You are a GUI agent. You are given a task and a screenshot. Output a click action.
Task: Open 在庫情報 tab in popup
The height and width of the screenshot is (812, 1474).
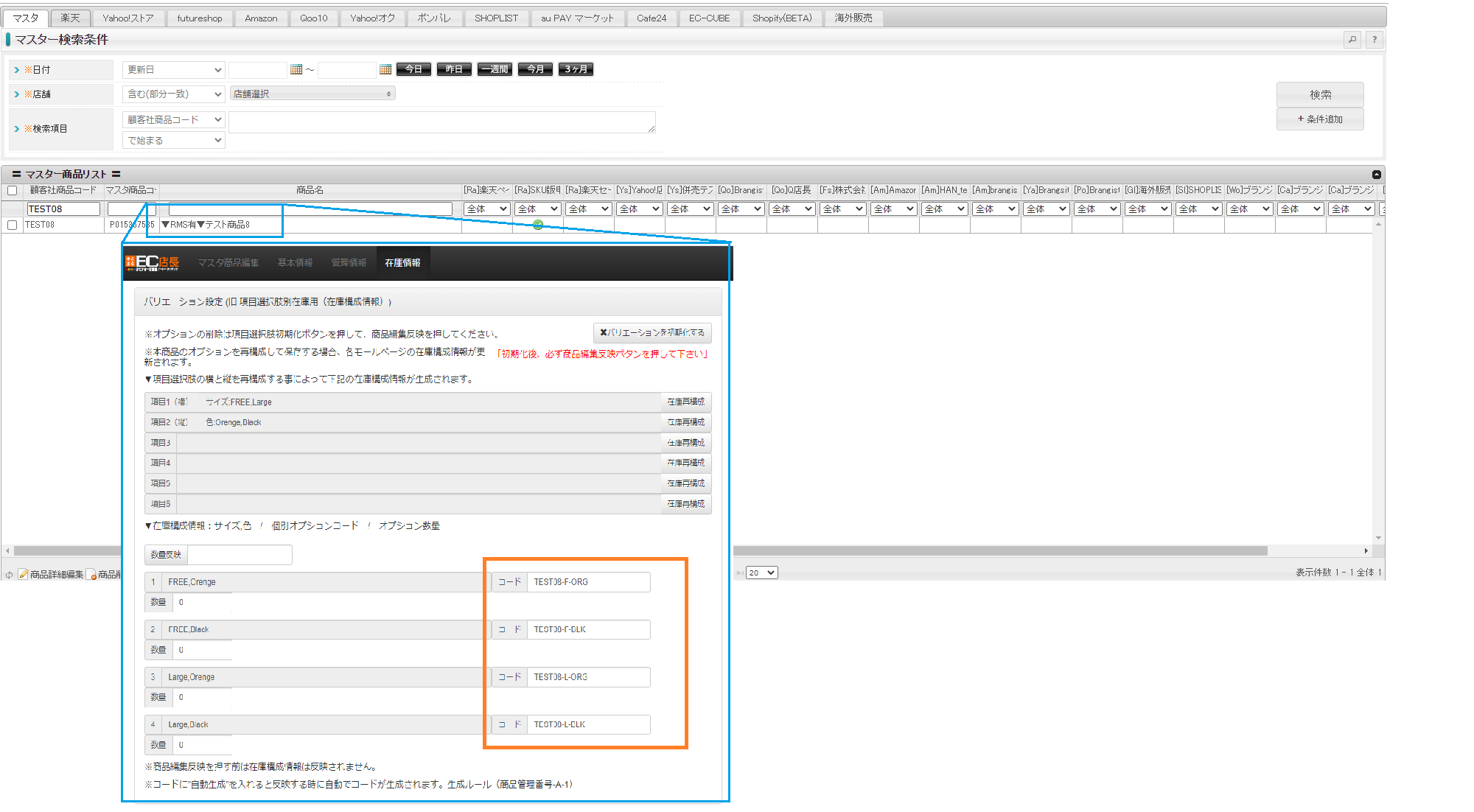pos(402,263)
